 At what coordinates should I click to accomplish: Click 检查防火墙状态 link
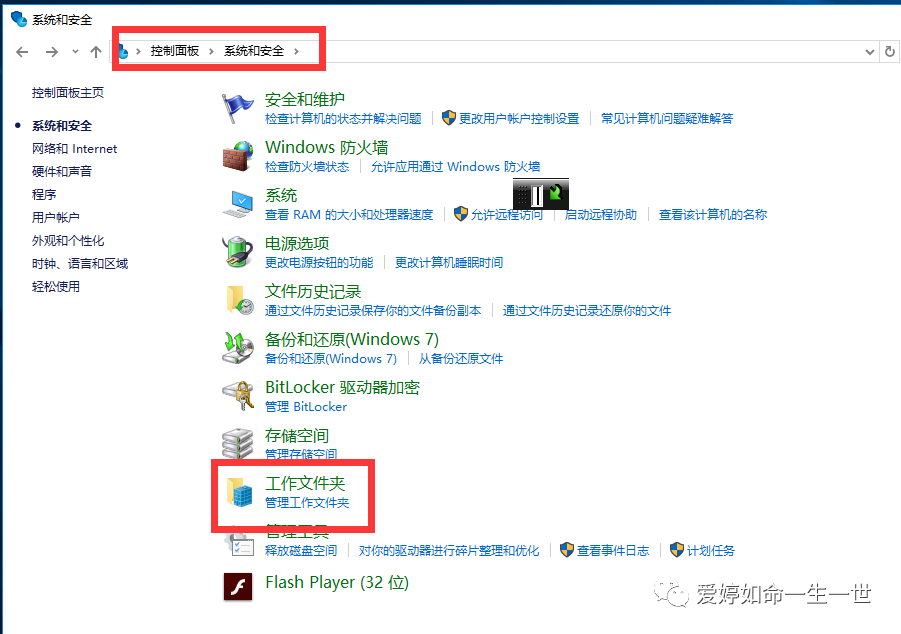point(307,167)
